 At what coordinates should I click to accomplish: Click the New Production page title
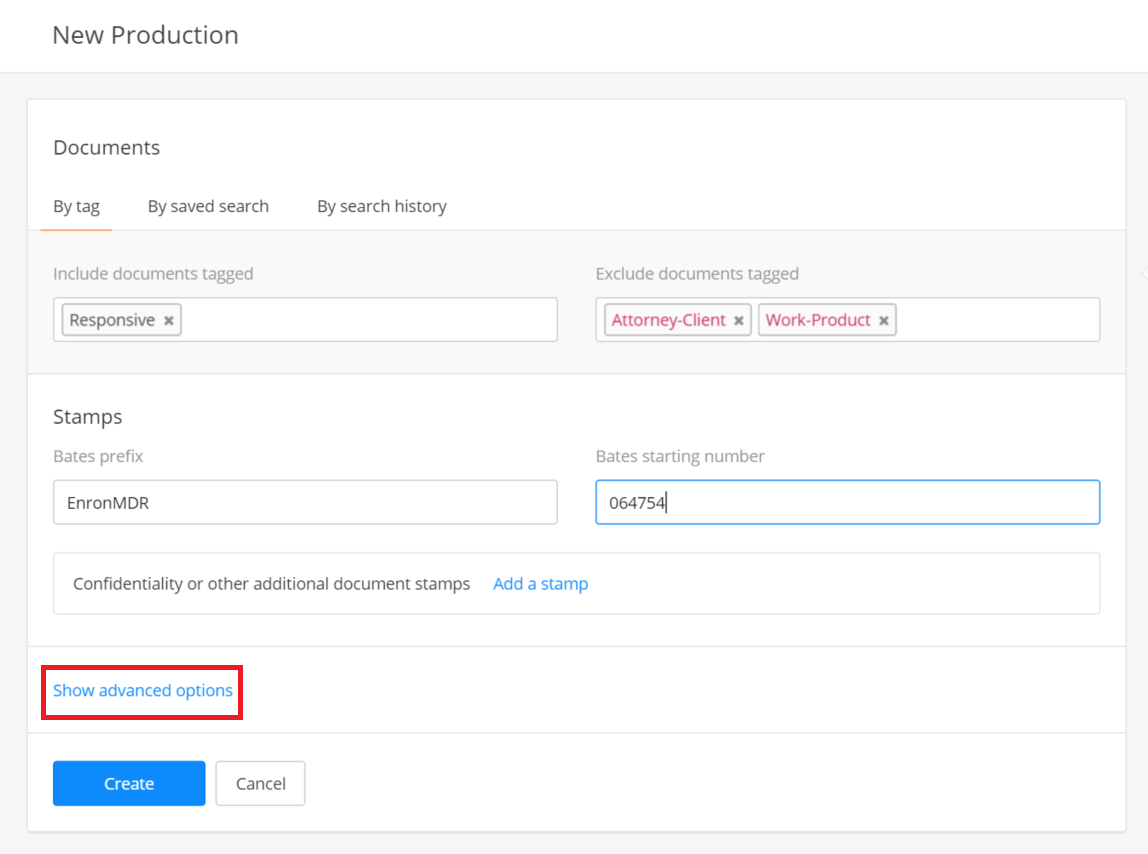point(146,35)
